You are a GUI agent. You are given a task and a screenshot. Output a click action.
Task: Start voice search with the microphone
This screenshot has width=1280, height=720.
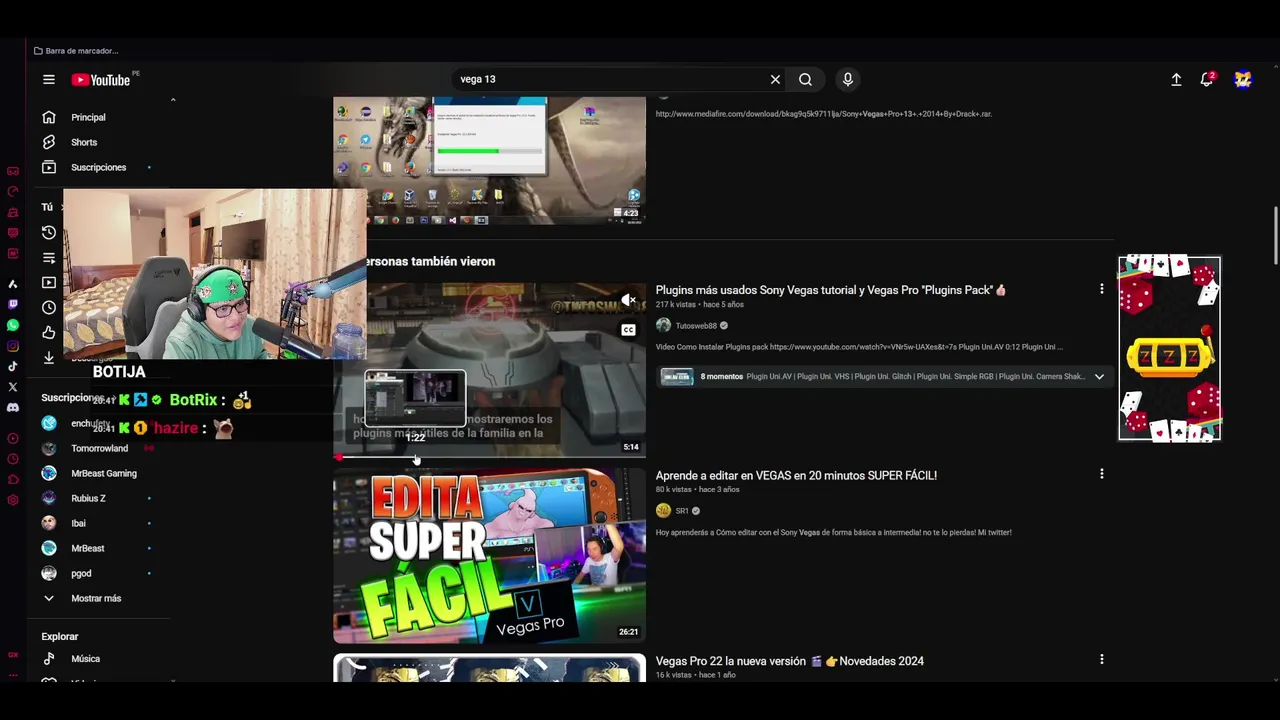[848, 80]
